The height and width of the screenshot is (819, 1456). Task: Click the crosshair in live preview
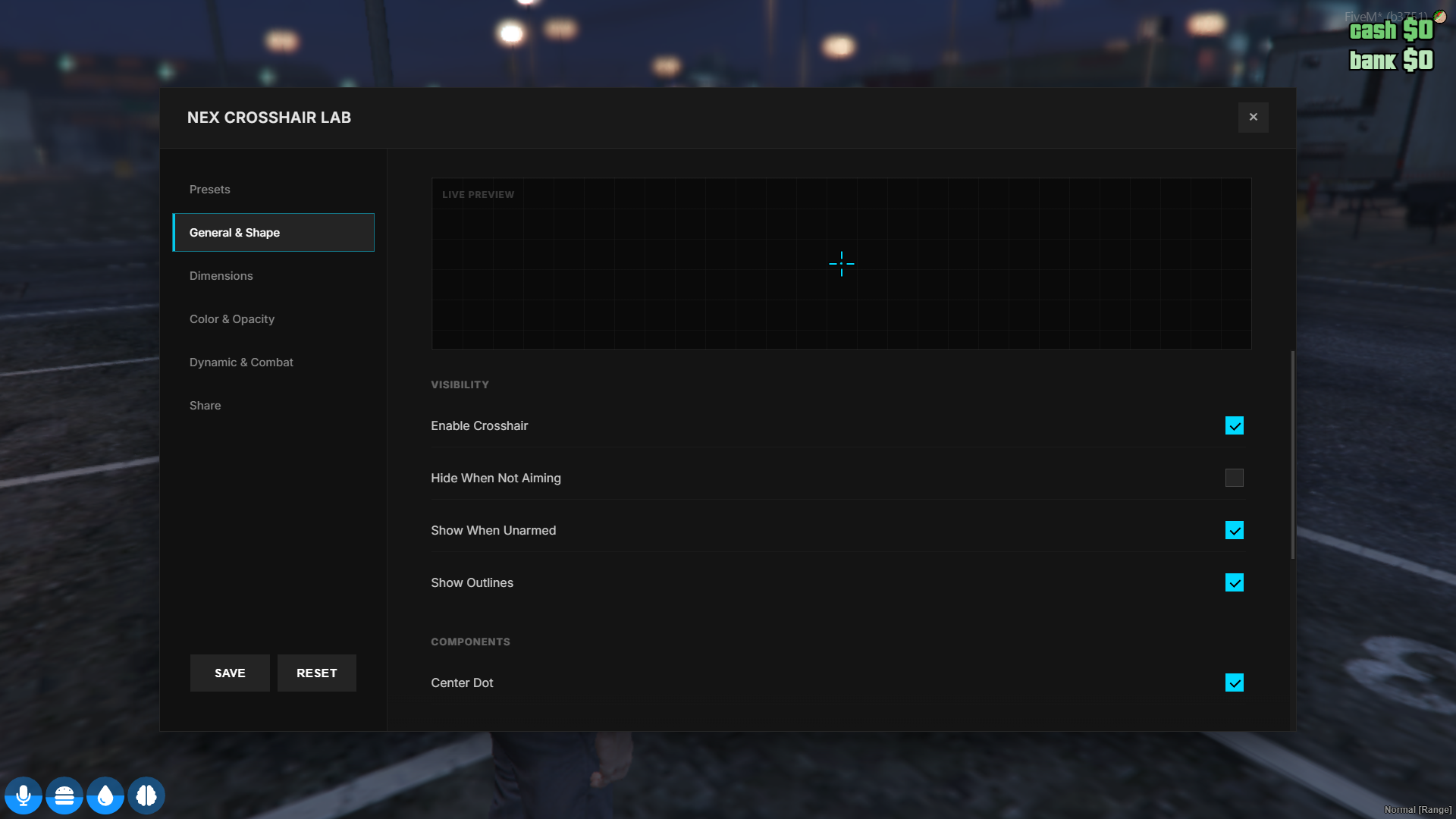841,264
